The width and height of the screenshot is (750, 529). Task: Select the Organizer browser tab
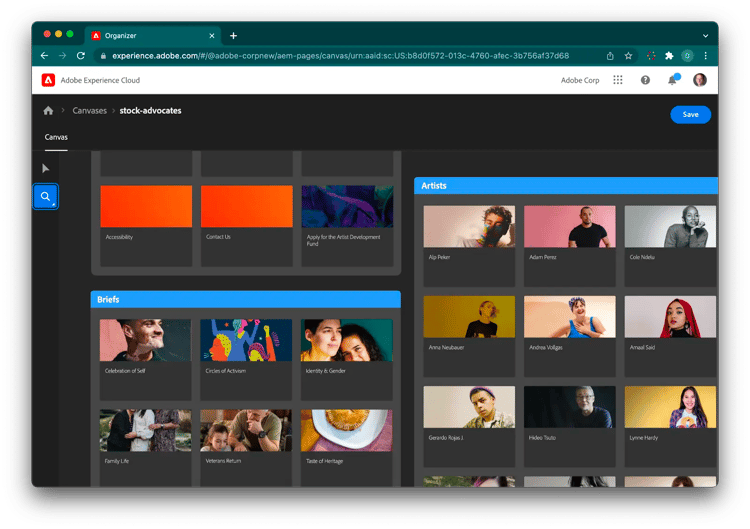point(153,35)
